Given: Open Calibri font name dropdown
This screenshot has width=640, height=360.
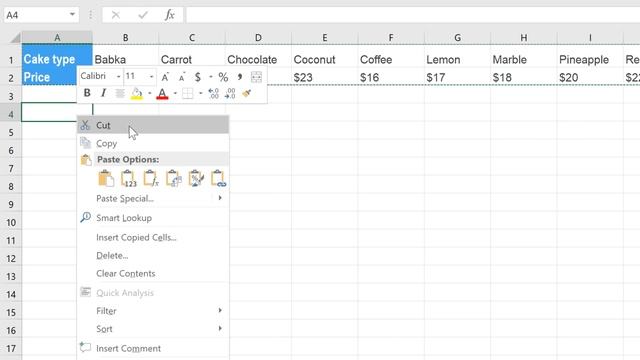Looking at the screenshot, I should [118, 76].
